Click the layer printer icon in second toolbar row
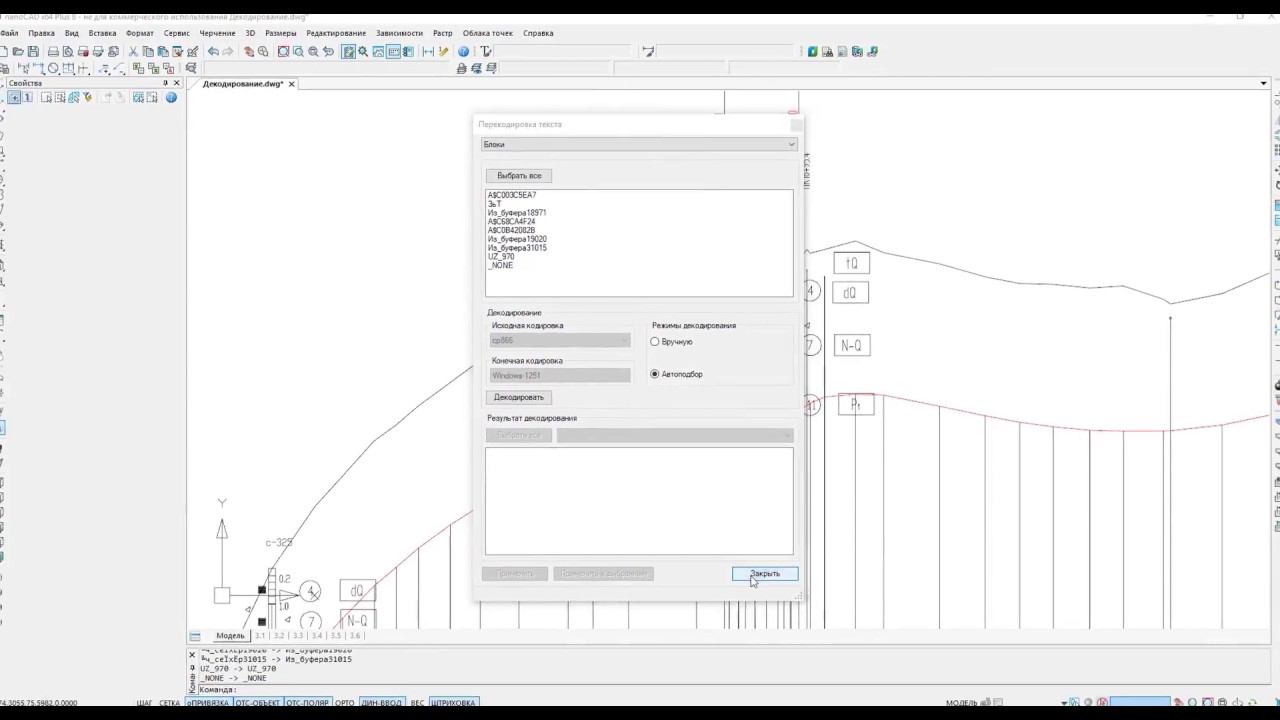 pos(461,69)
